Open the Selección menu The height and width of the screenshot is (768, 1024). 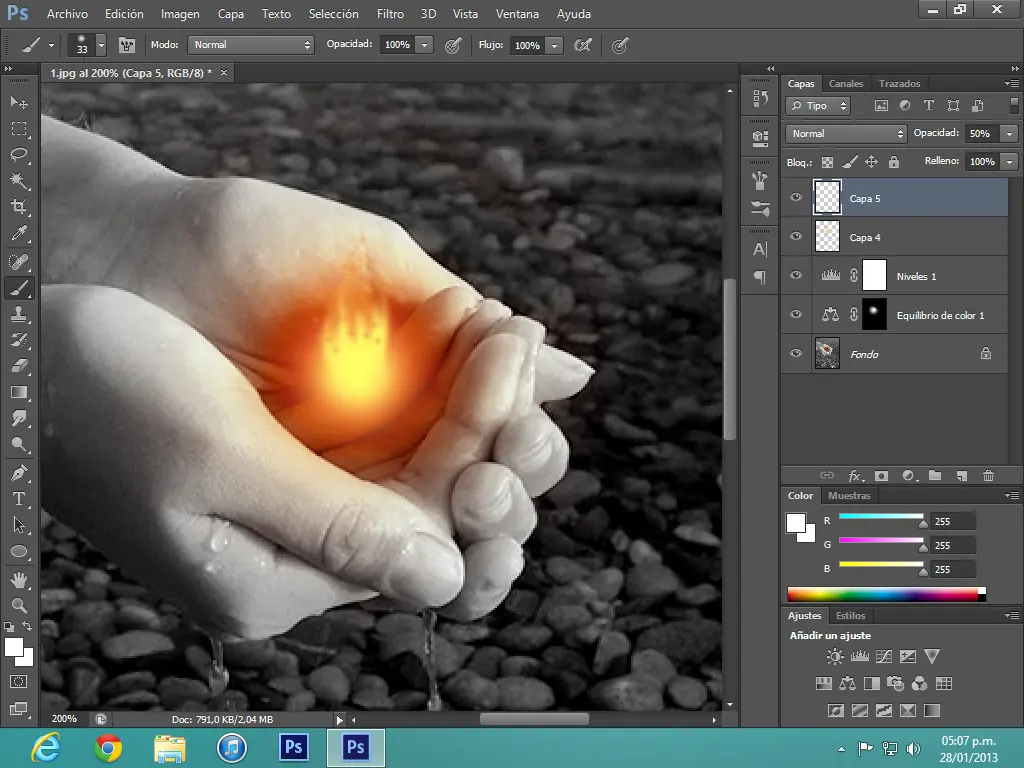pos(334,14)
